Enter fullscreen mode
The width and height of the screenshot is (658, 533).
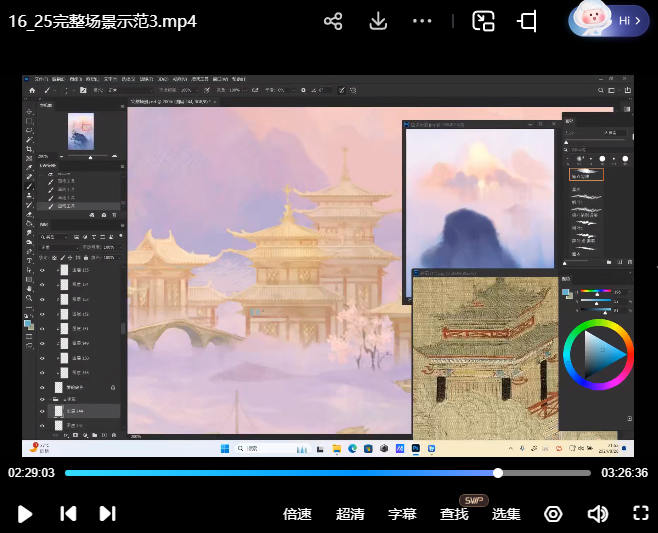pos(641,513)
